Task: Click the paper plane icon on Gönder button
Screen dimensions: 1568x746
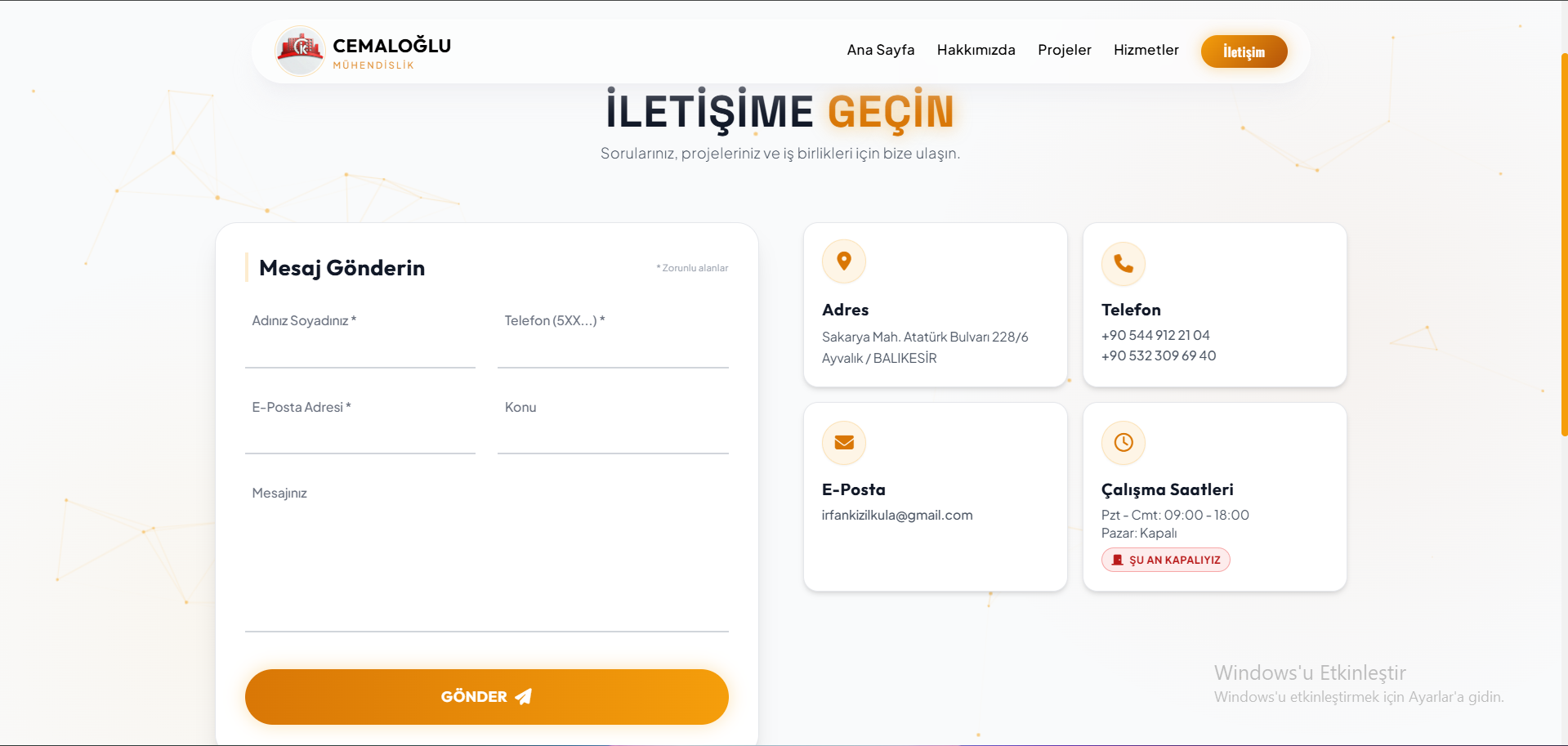Action: (524, 696)
